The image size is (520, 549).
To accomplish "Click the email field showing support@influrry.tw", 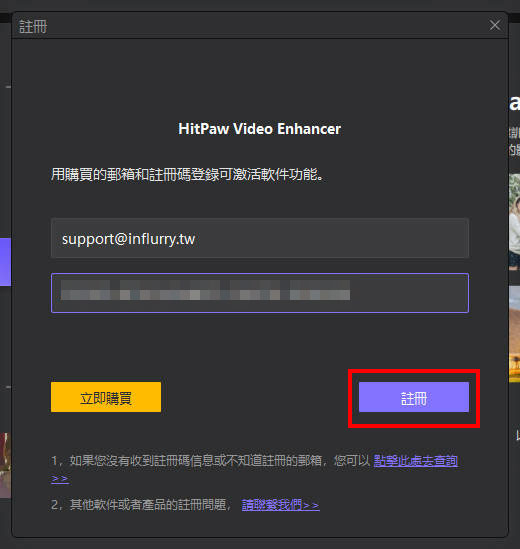I will [260, 238].
